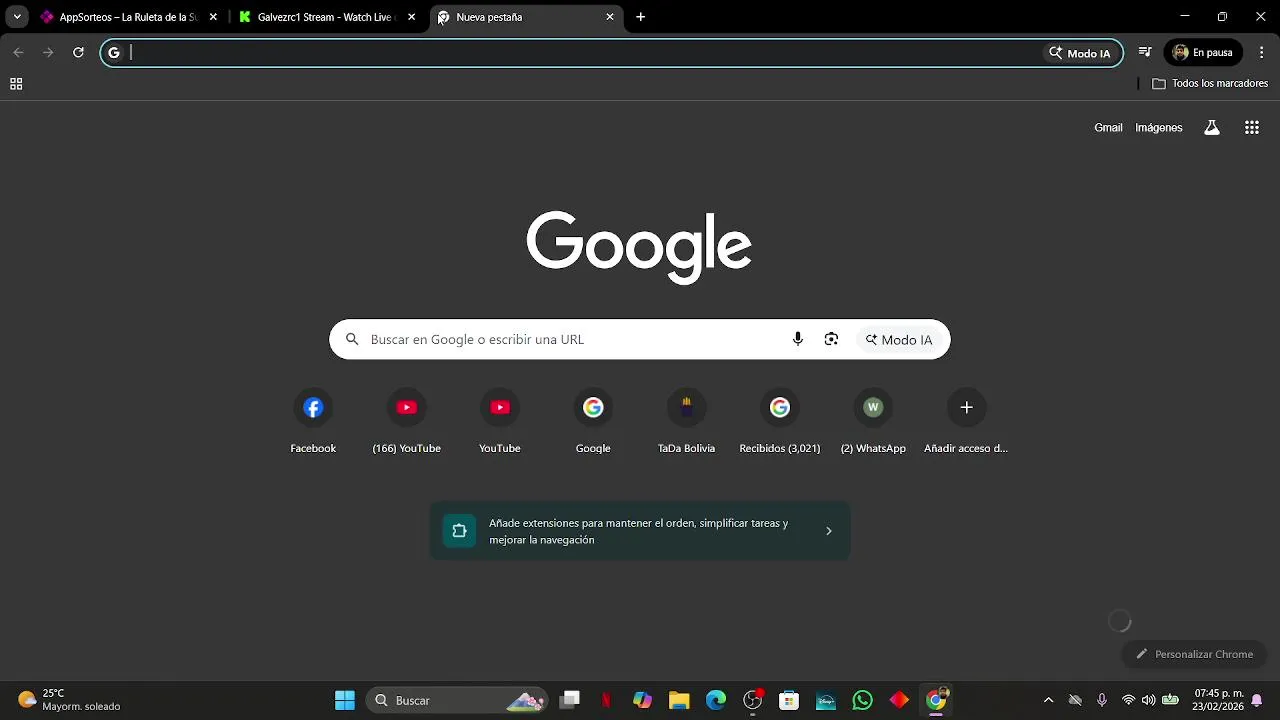The image size is (1280, 720).
Task: Open the Google apps grid
Action: [1252, 127]
